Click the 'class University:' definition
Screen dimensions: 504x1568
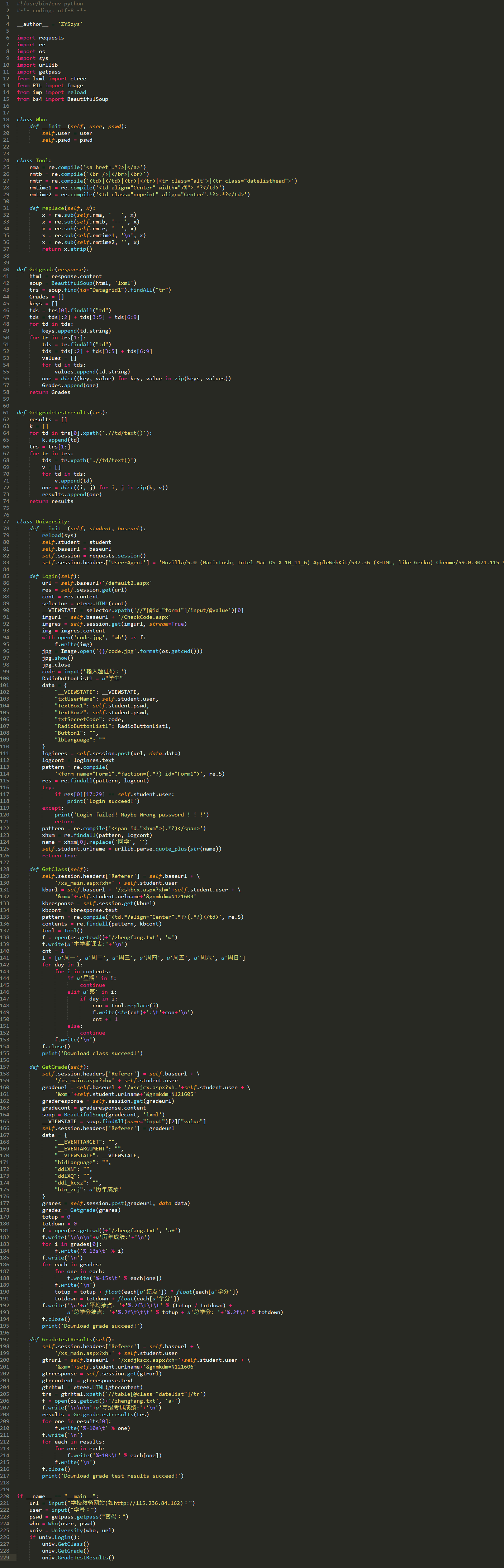[43, 522]
